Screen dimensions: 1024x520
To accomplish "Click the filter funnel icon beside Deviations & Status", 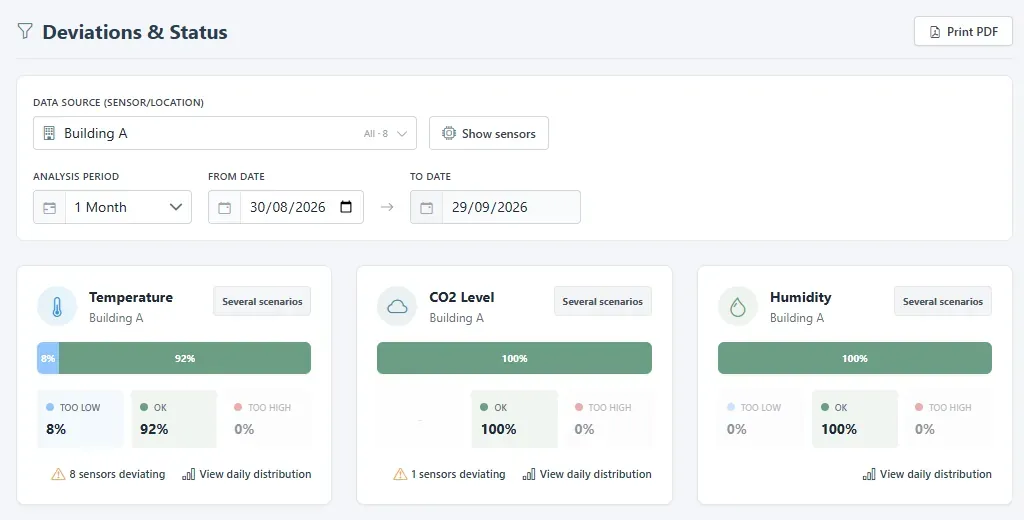I will (x=25, y=31).
